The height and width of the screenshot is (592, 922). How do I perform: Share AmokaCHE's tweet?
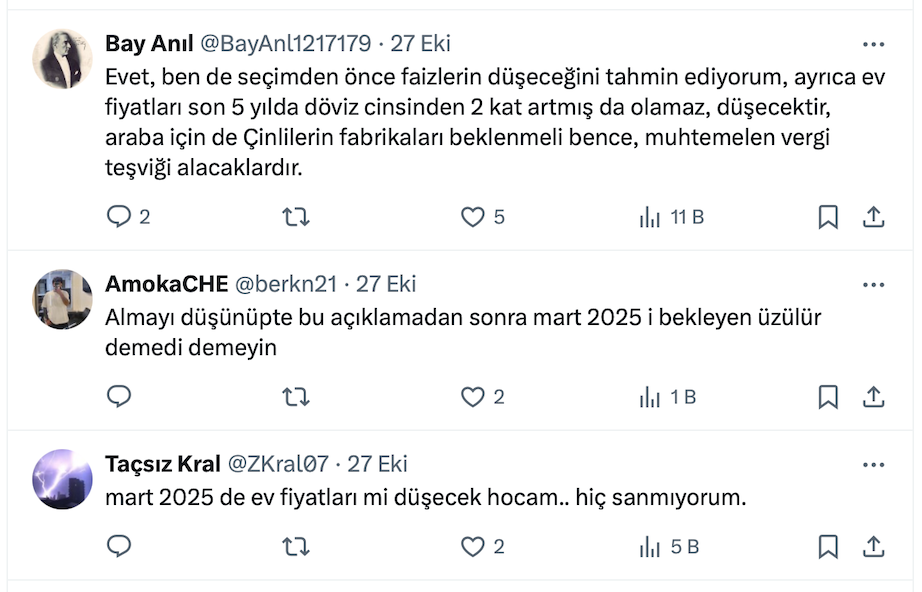click(x=873, y=397)
